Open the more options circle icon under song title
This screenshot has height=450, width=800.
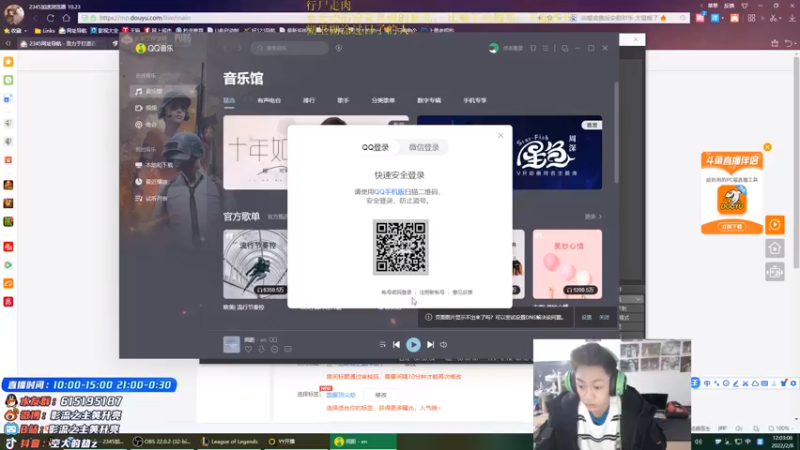click(274, 349)
